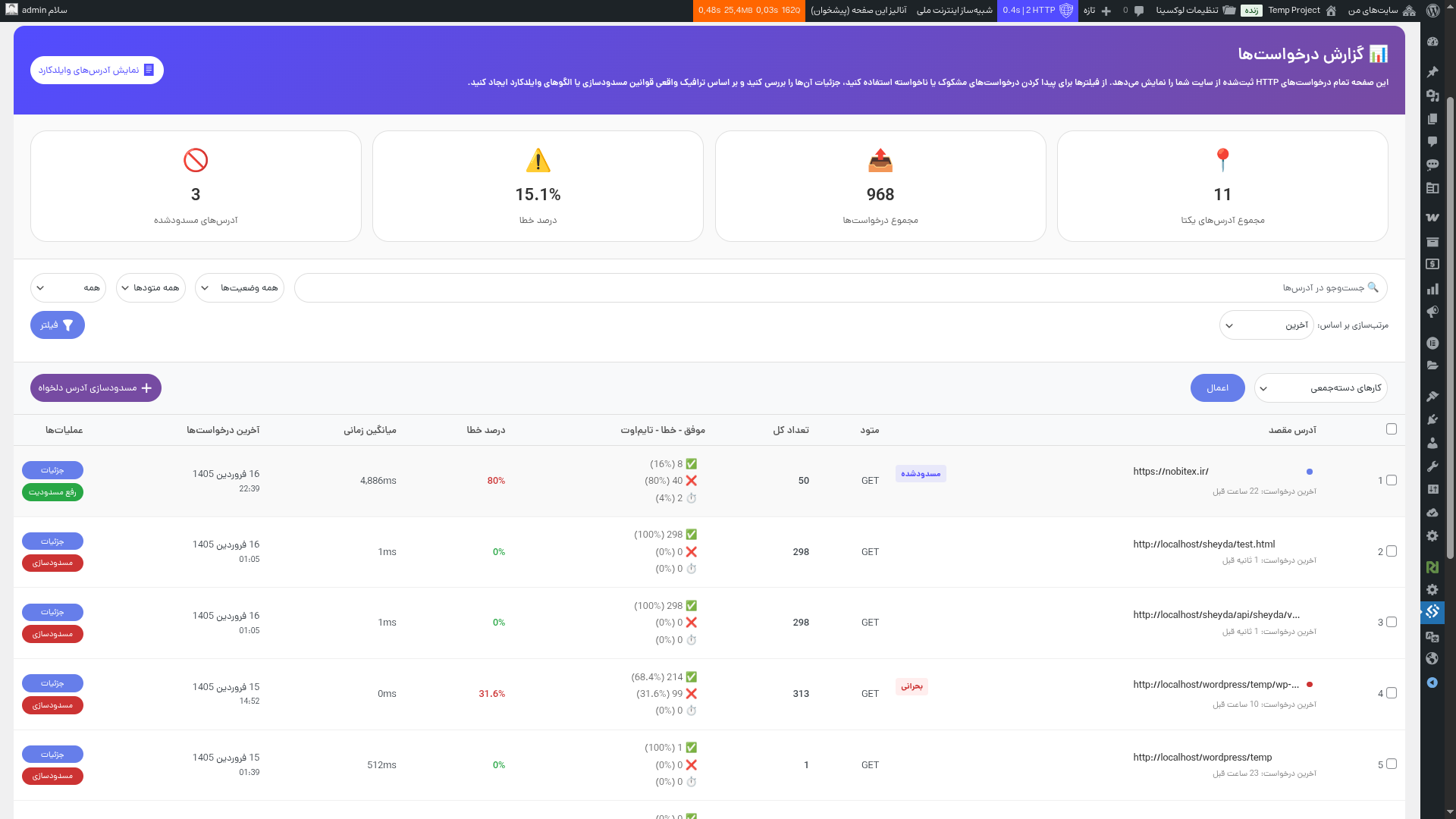Open the WordPress logo menu
Image resolution: width=1456 pixels, height=819 pixels.
[x=1432, y=11]
